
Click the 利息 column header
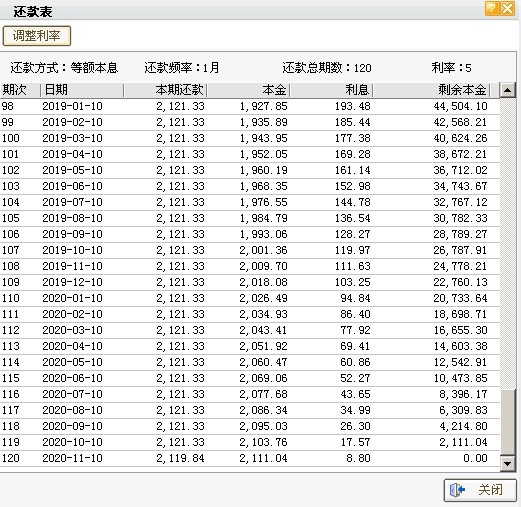click(x=331, y=90)
